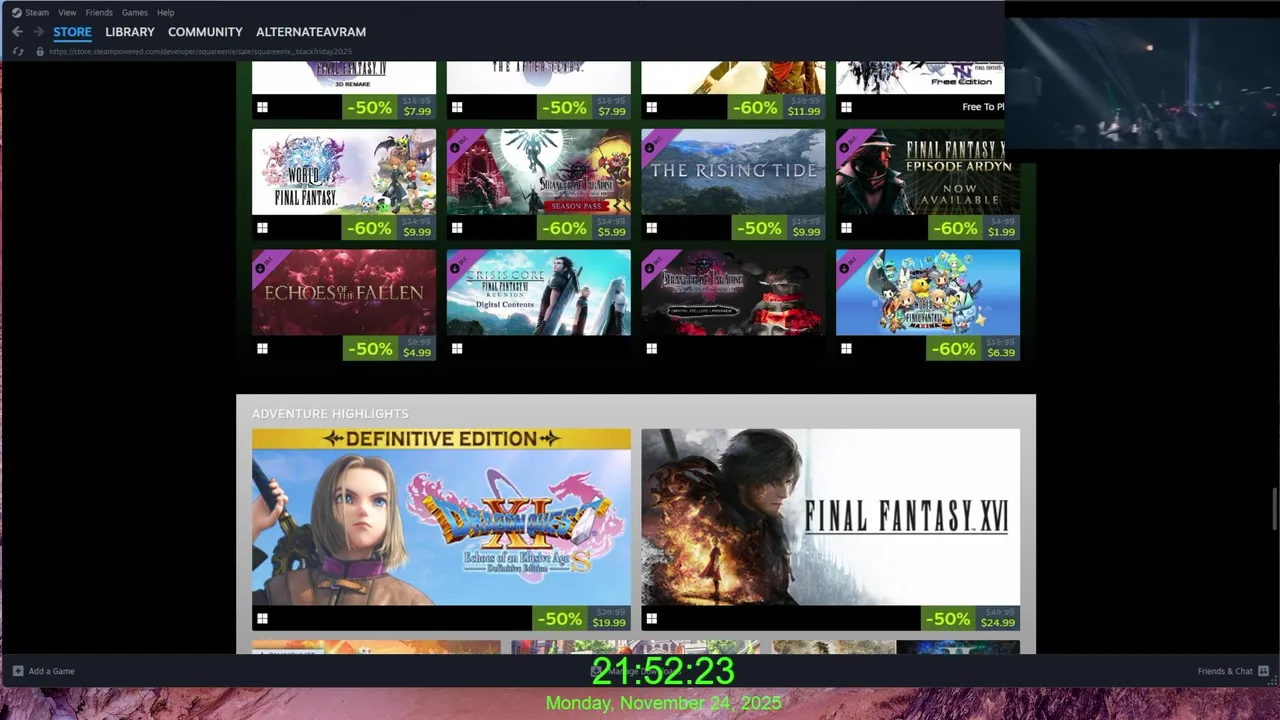Click the Friends & Chat label

(x=1225, y=671)
